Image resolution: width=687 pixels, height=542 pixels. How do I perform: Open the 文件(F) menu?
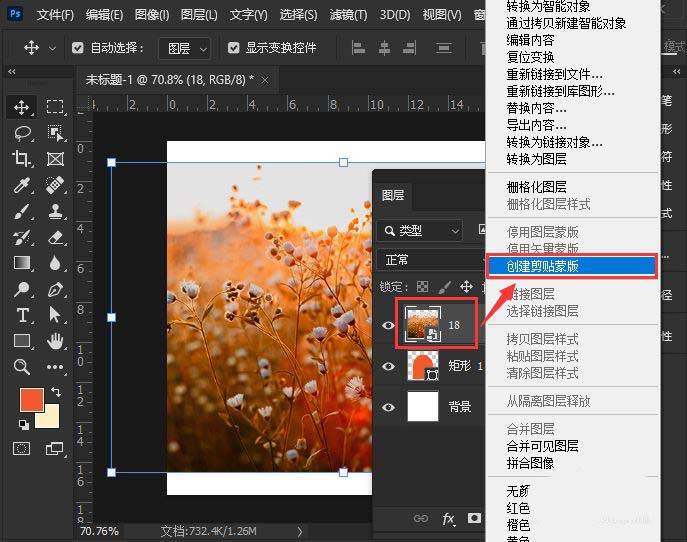[x=55, y=15]
